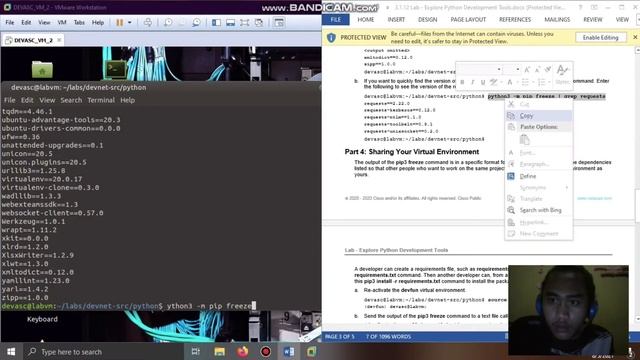Viewport: 640px width, 360px height.
Task: Click the take snapshot icon in VMware toolbar
Action: (x=168, y=23)
